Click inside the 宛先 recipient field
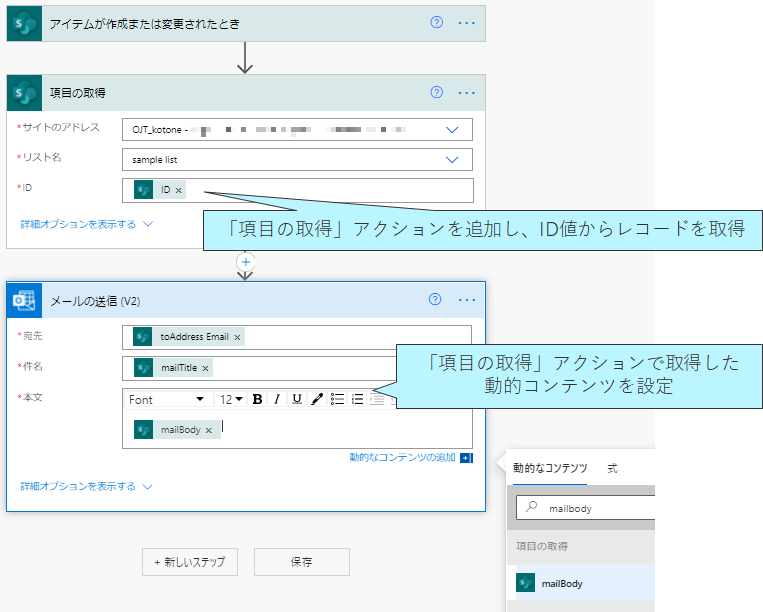 pos(297,337)
